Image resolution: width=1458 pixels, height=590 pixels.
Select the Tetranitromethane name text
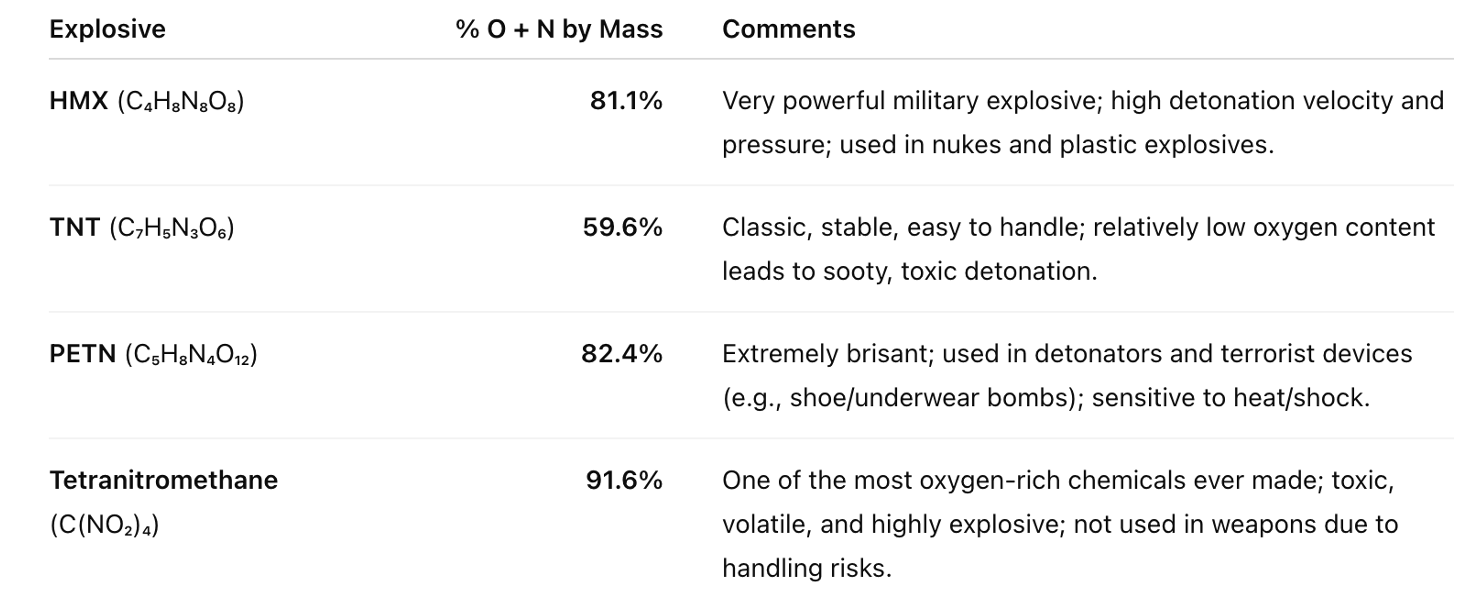coord(163,480)
